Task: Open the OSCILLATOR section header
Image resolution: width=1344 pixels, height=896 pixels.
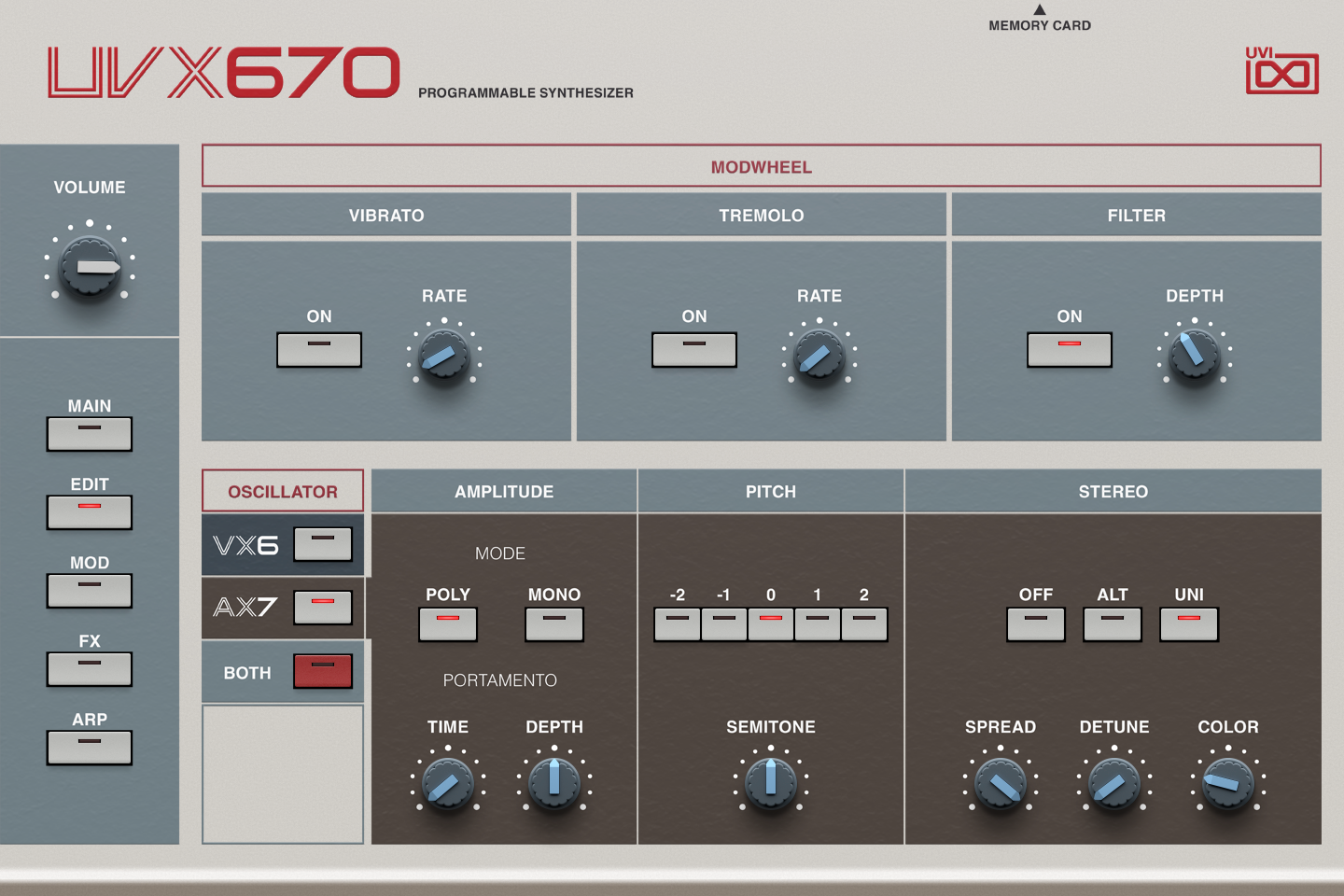Action: [282, 490]
